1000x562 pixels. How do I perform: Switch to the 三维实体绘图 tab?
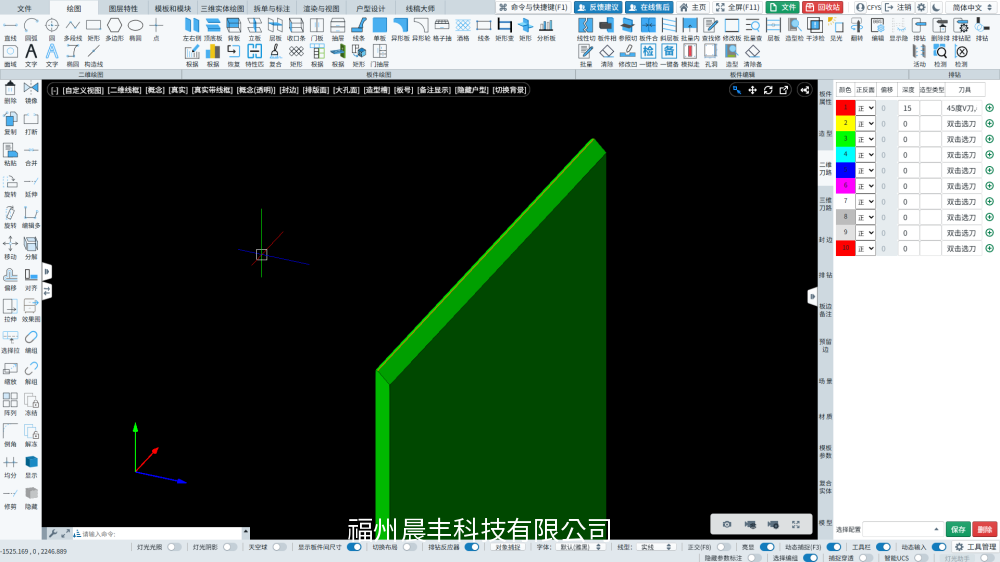[223, 8]
